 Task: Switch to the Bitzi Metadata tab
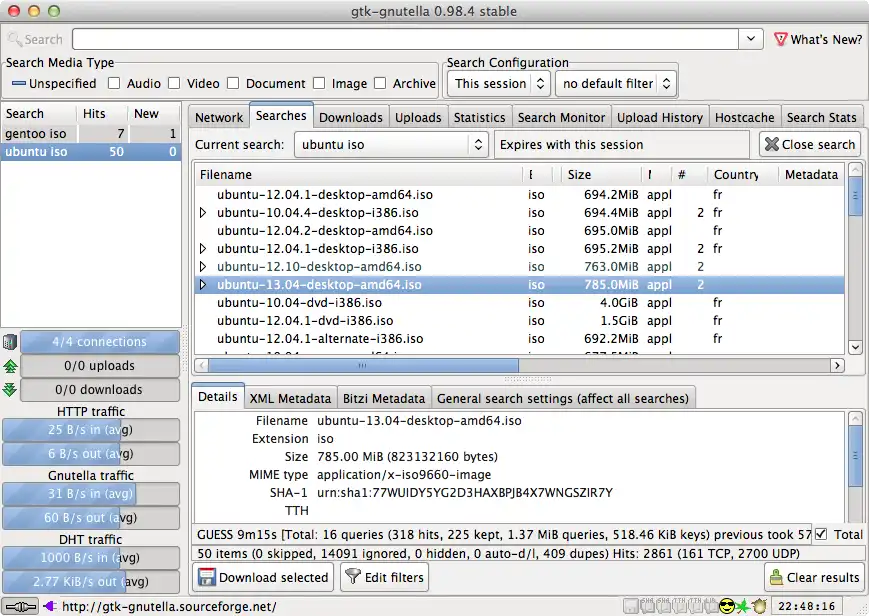tap(384, 398)
